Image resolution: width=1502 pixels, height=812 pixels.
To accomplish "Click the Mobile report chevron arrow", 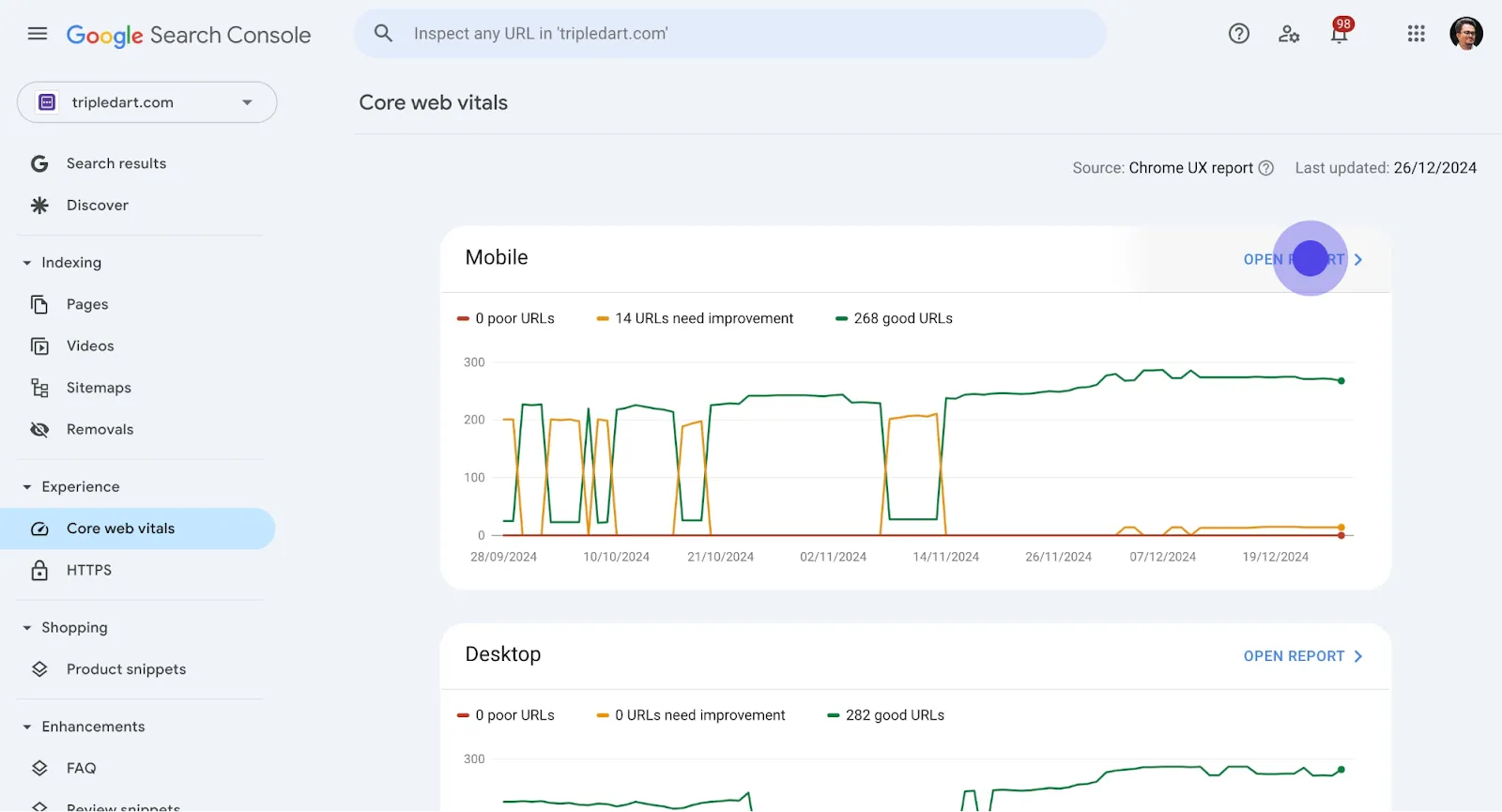I will 1358,260.
